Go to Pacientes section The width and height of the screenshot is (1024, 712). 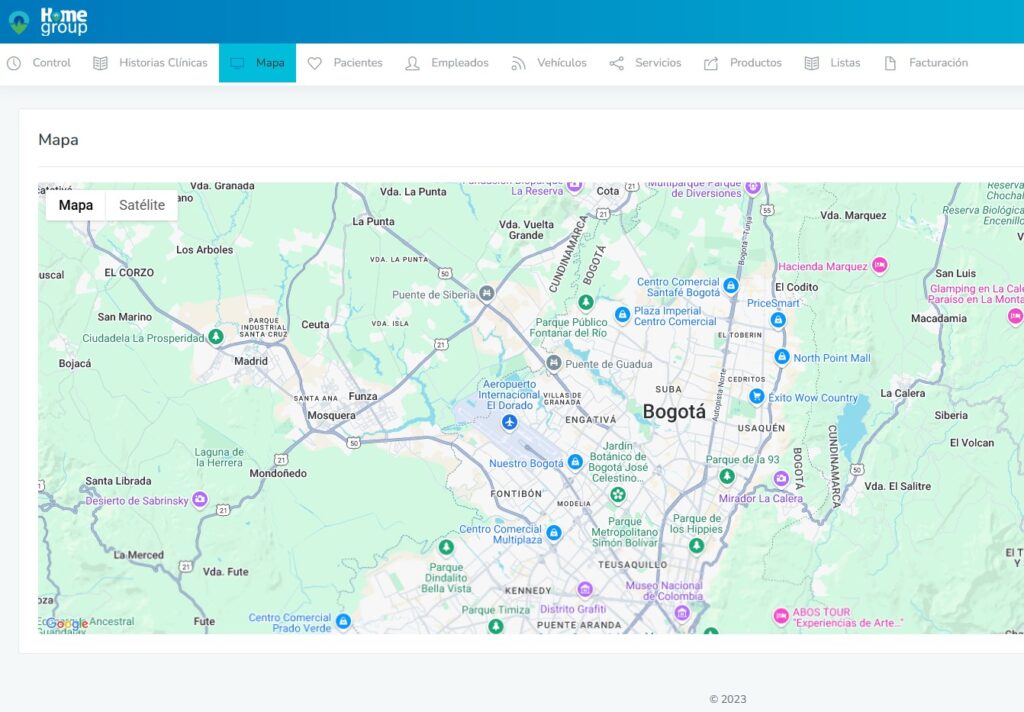point(345,63)
